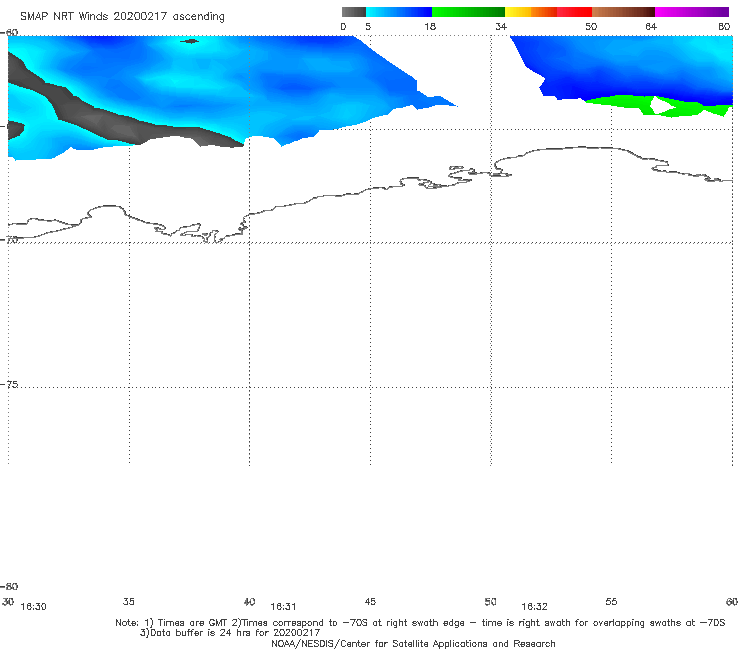Screen dimensions: 740x650
Task: Click the color bar scale label '50'
Action: [591, 27]
